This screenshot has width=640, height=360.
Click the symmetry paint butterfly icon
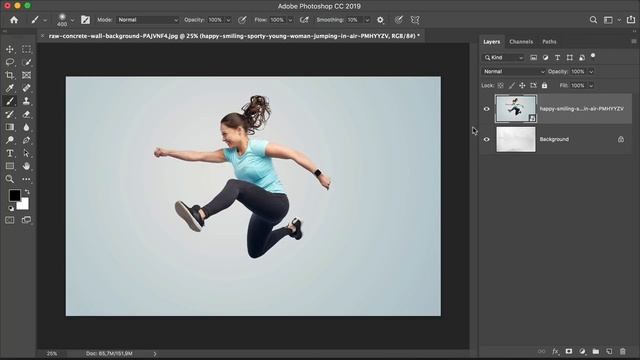[415, 20]
